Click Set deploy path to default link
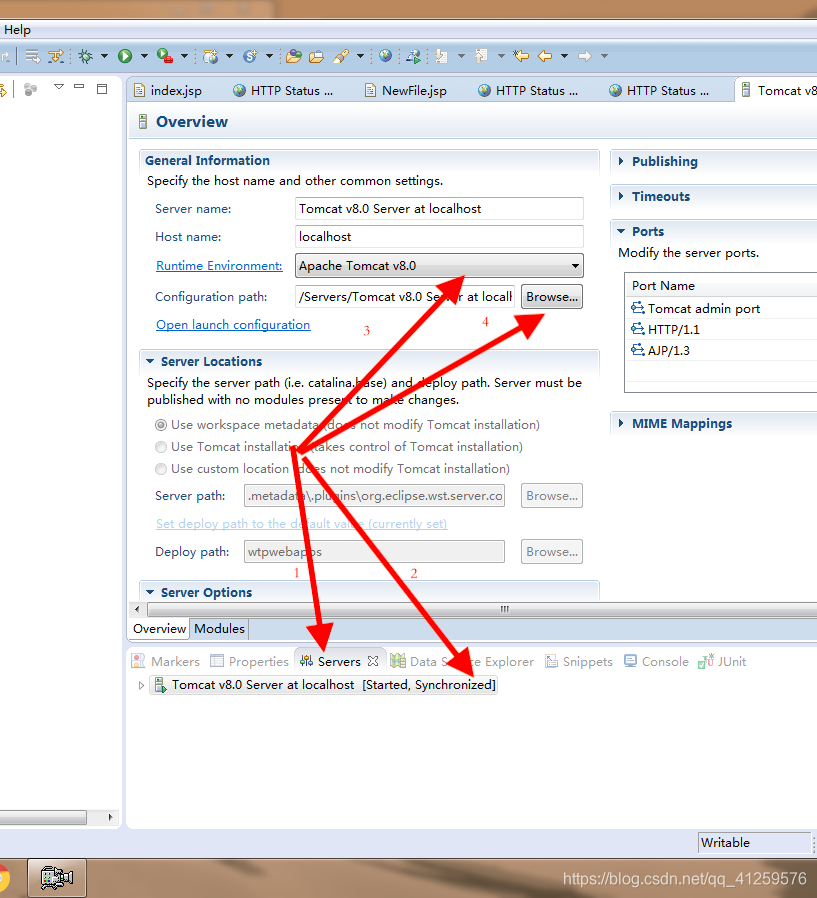Screen dimensions: 817x898 [x=302, y=523]
